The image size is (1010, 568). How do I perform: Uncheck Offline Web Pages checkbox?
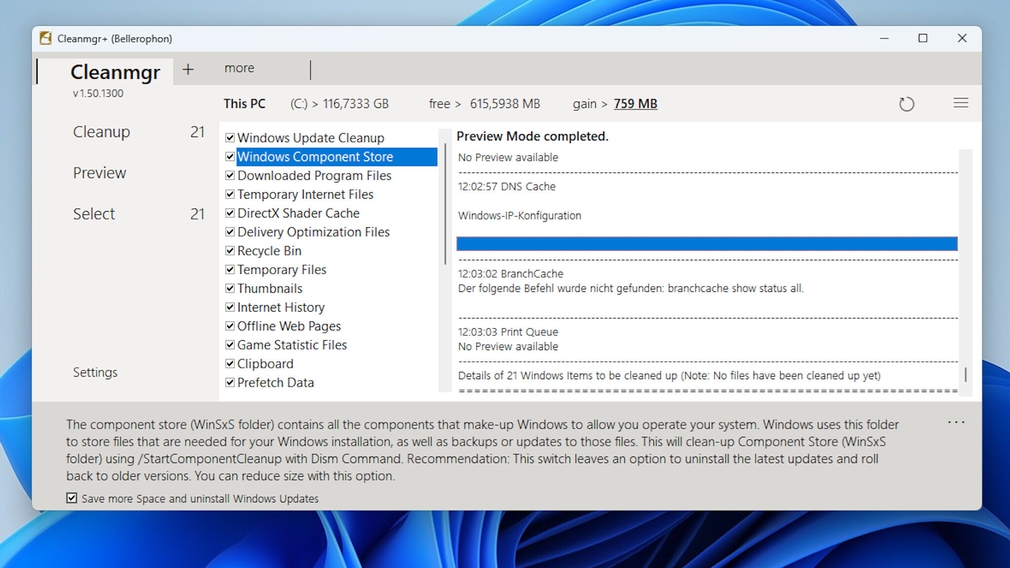click(230, 326)
